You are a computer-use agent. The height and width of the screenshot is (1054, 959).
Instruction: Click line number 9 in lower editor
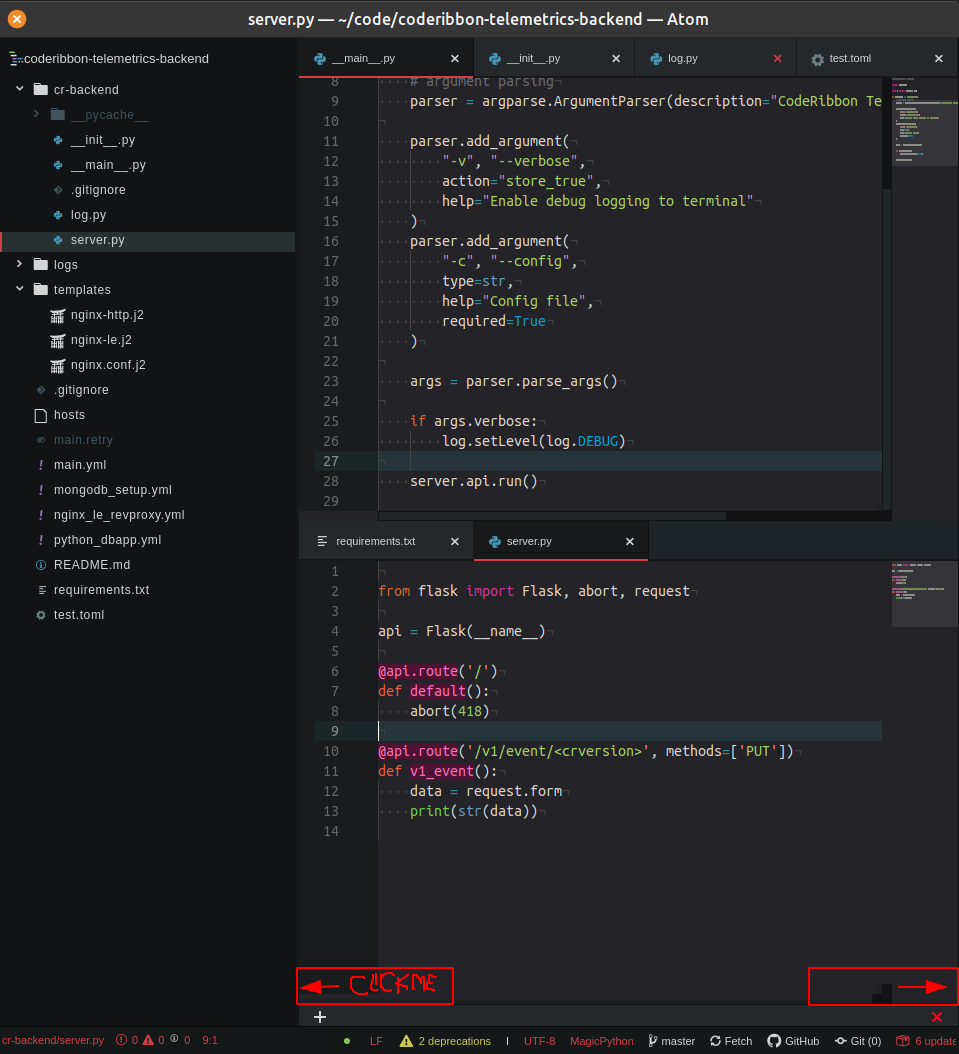[x=335, y=731]
